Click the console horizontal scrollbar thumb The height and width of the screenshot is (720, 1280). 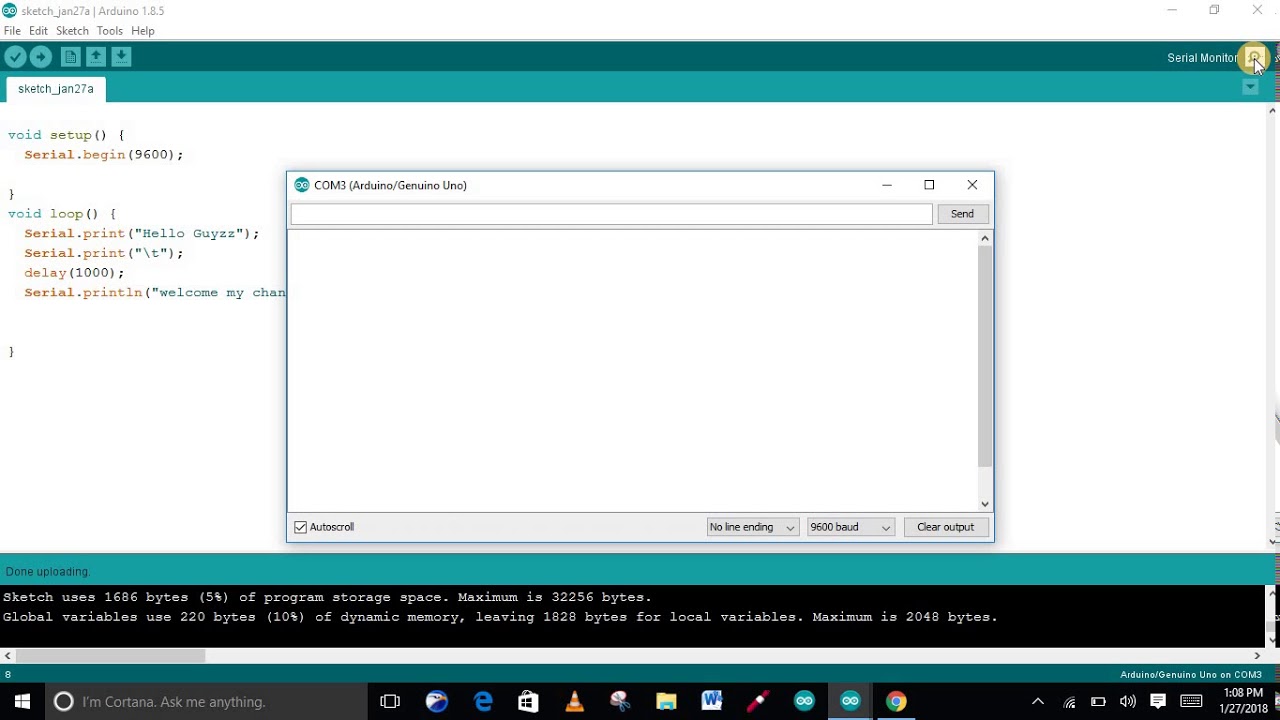(x=111, y=656)
